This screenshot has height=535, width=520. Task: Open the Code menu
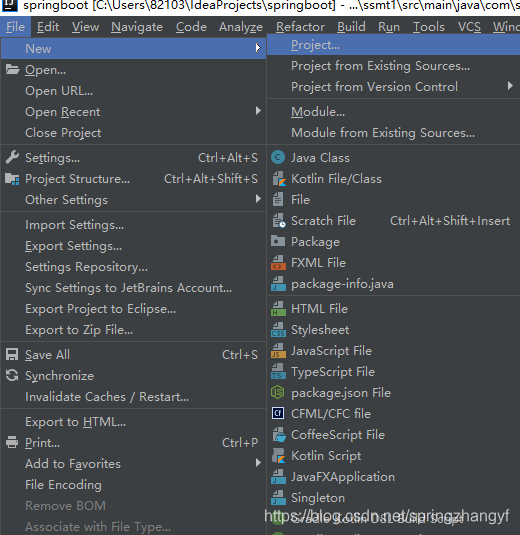click(191, 27)
